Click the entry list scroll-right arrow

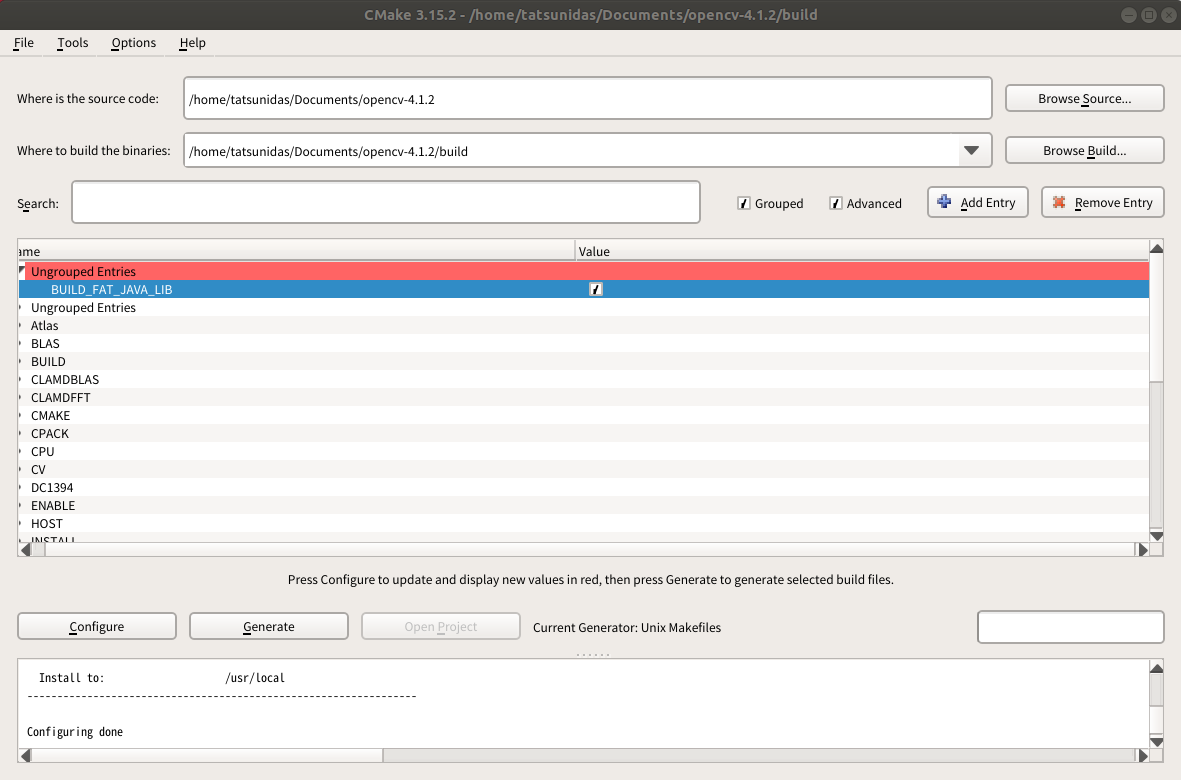[x=1143, y=550]
